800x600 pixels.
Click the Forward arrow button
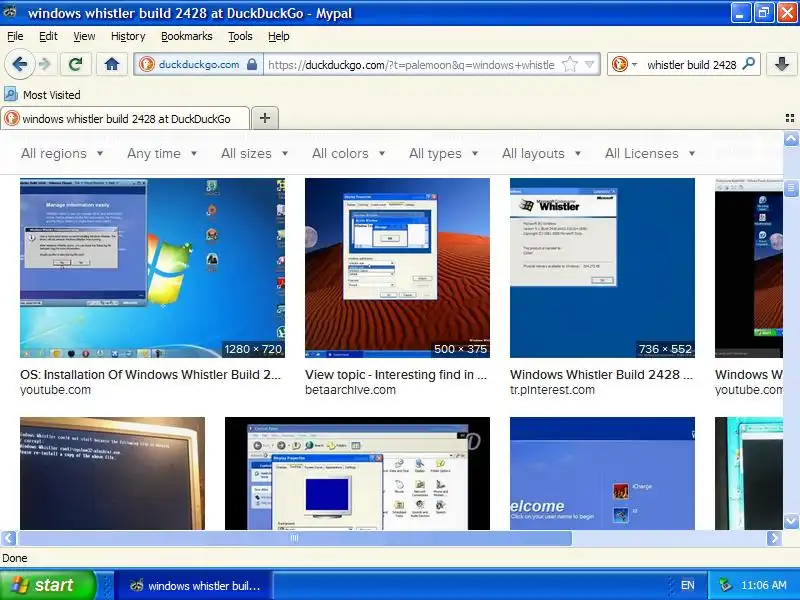45,64
